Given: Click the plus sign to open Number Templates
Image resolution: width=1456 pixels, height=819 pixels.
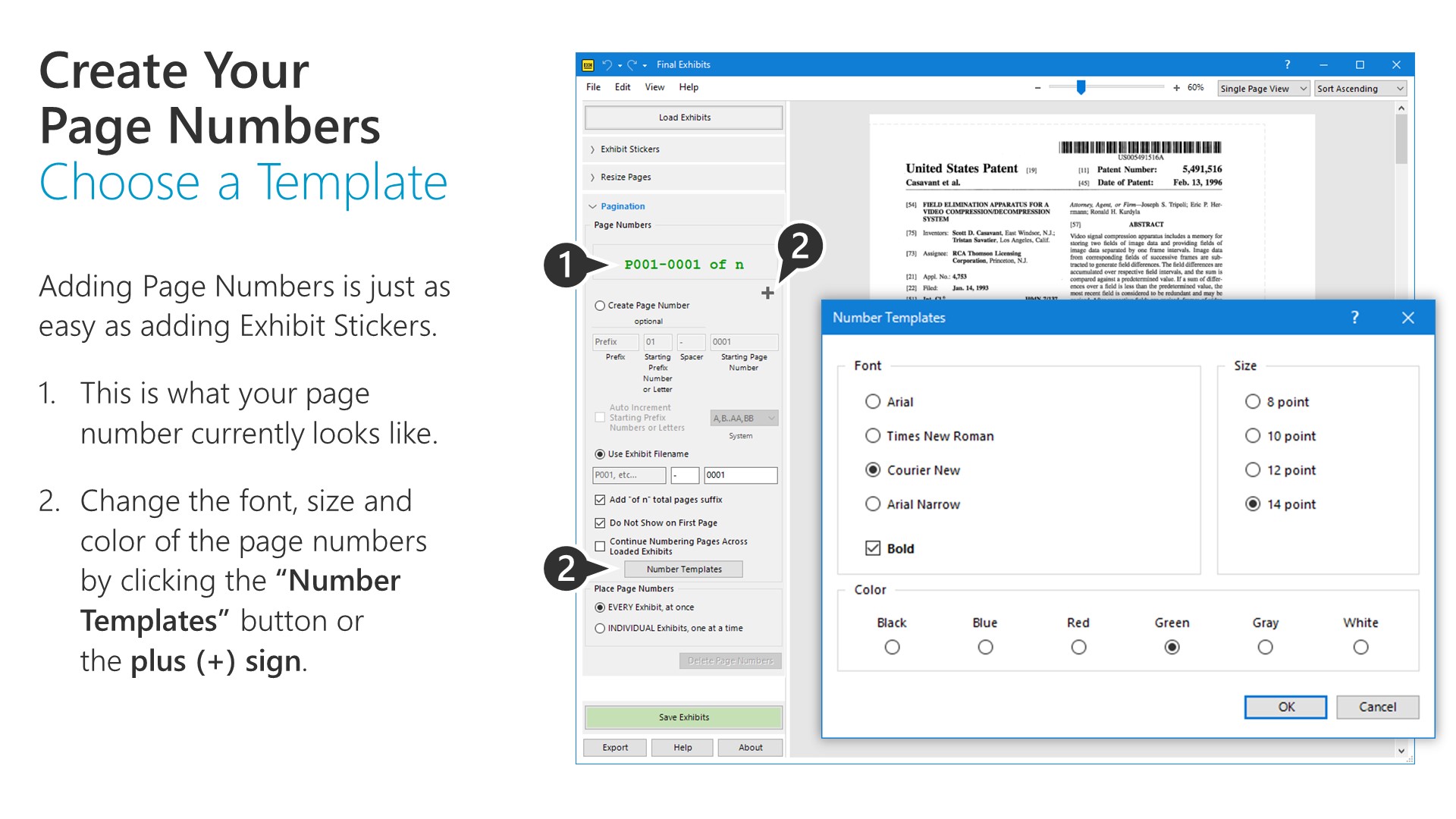Looking at the screenshot, I should [x=767, y=293].
